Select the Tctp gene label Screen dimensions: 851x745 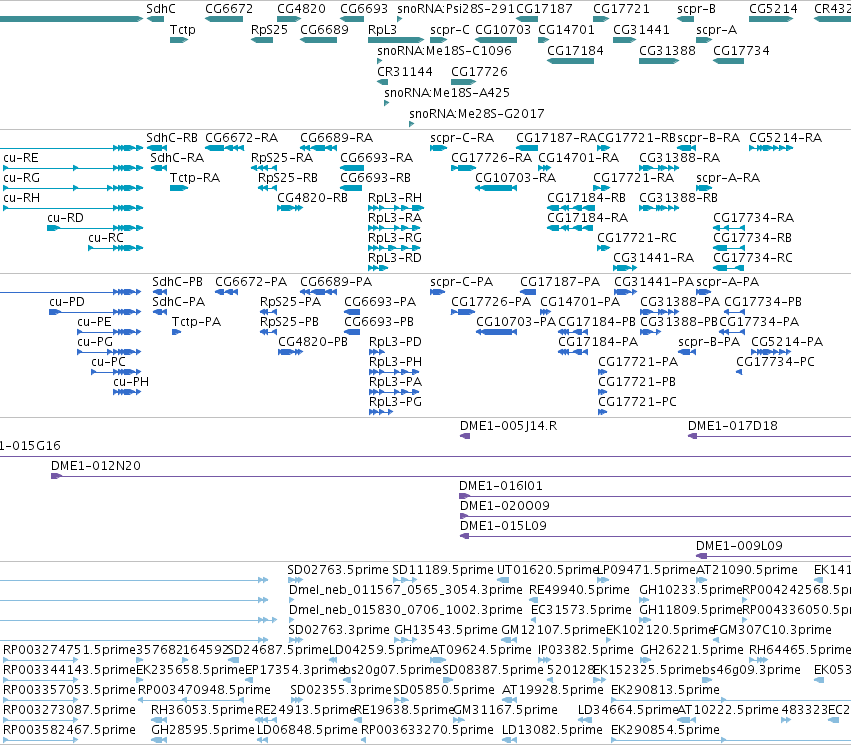click(182, 30)
